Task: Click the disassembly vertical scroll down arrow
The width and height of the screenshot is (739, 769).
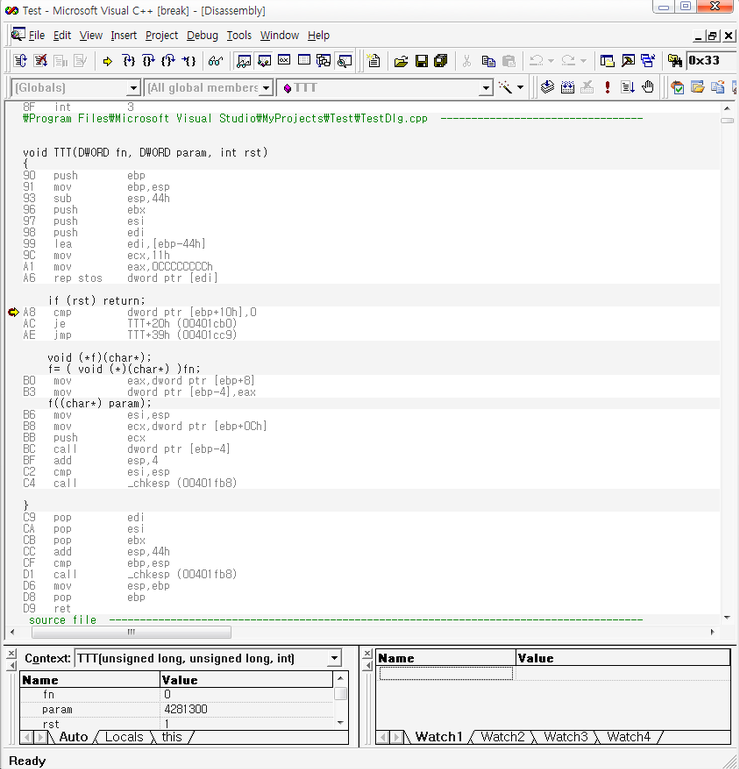Action: click(x=727, y=618)
